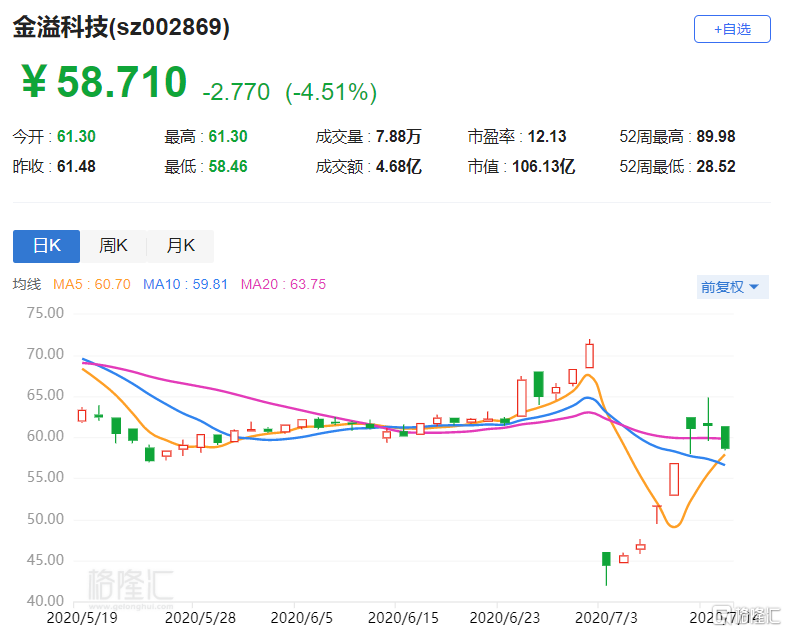The image size is (787, 632).
Task: Select 市值 value 106.13亿
Action: click(x=543, y=167)
